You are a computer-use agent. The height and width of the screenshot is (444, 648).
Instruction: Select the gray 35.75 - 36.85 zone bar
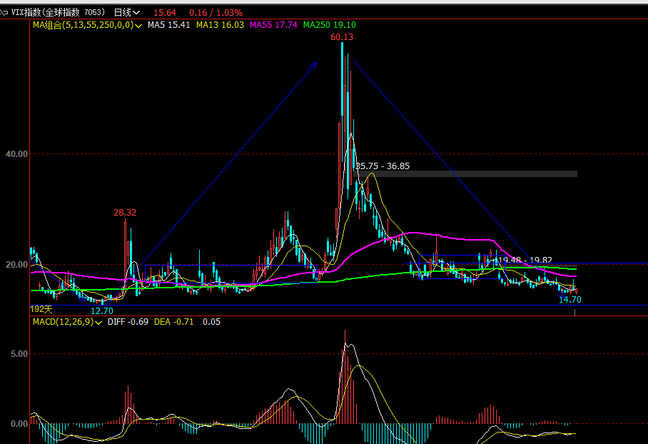coord(467,174)
